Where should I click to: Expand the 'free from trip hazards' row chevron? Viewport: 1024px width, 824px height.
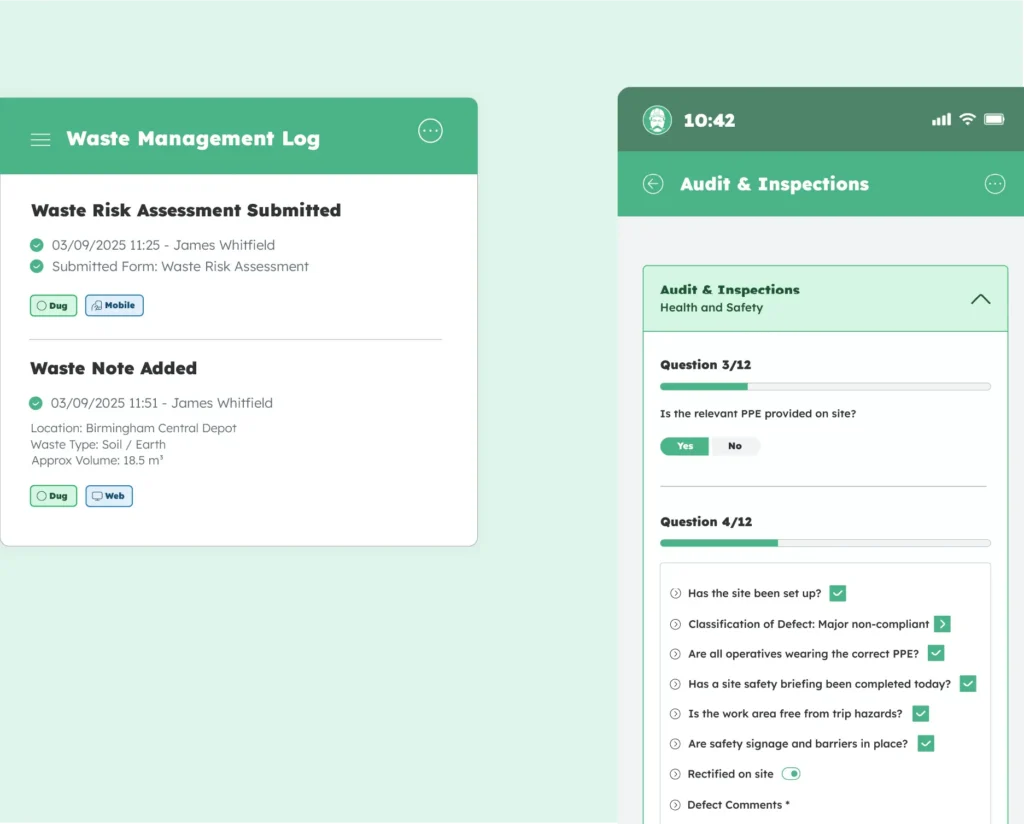(675, 714)
